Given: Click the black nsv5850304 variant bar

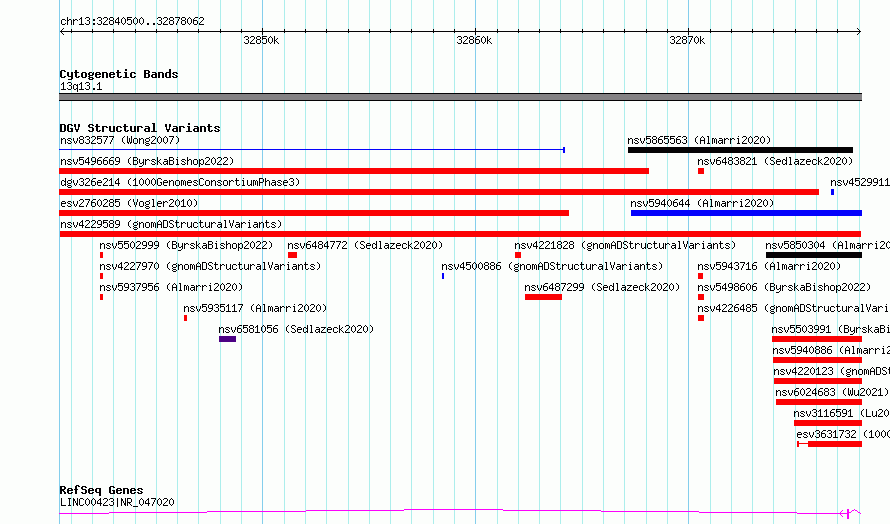Looking at the screenshot, I should 814,255.
